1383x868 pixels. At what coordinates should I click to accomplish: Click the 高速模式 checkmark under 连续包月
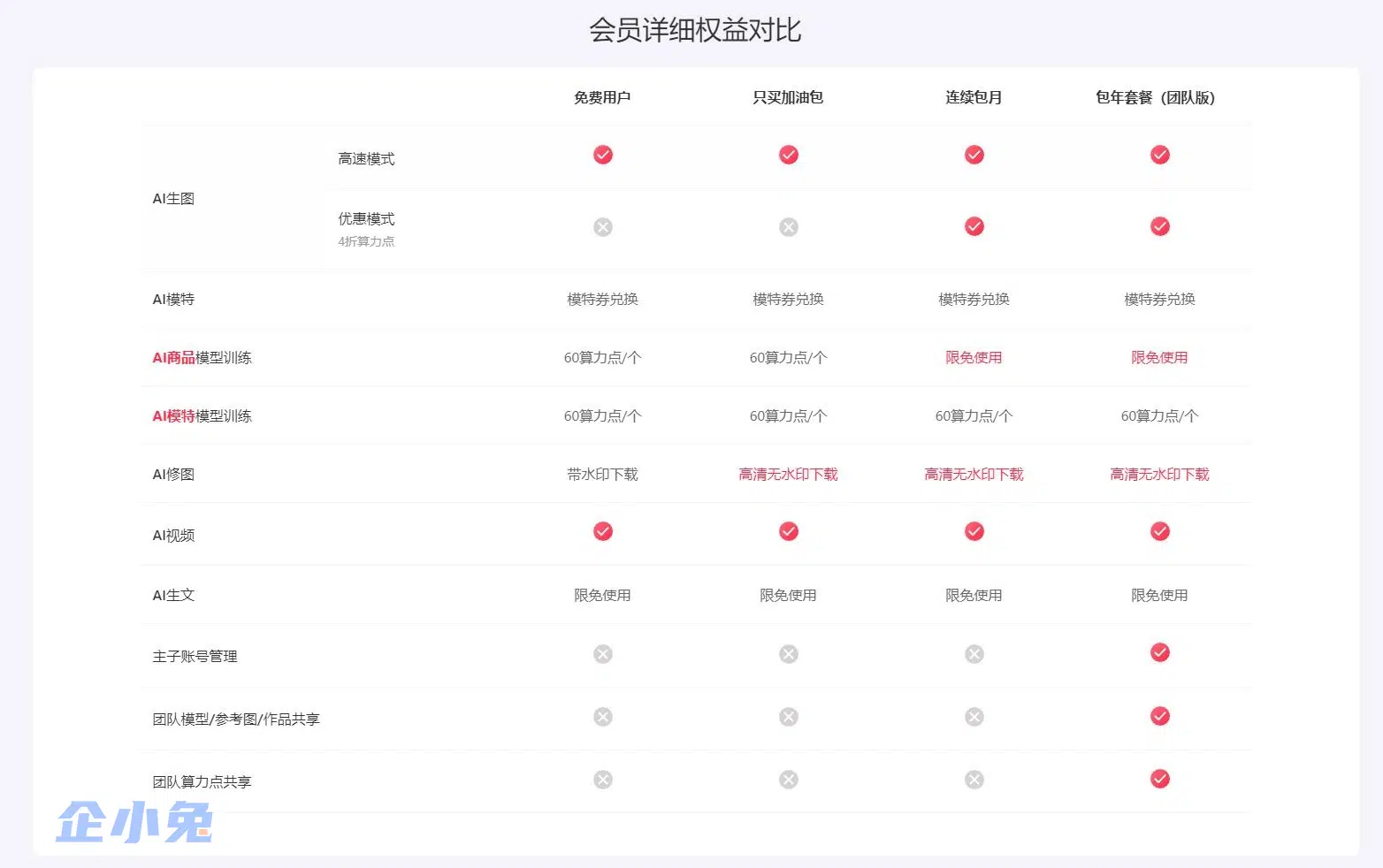coord(974,155)
